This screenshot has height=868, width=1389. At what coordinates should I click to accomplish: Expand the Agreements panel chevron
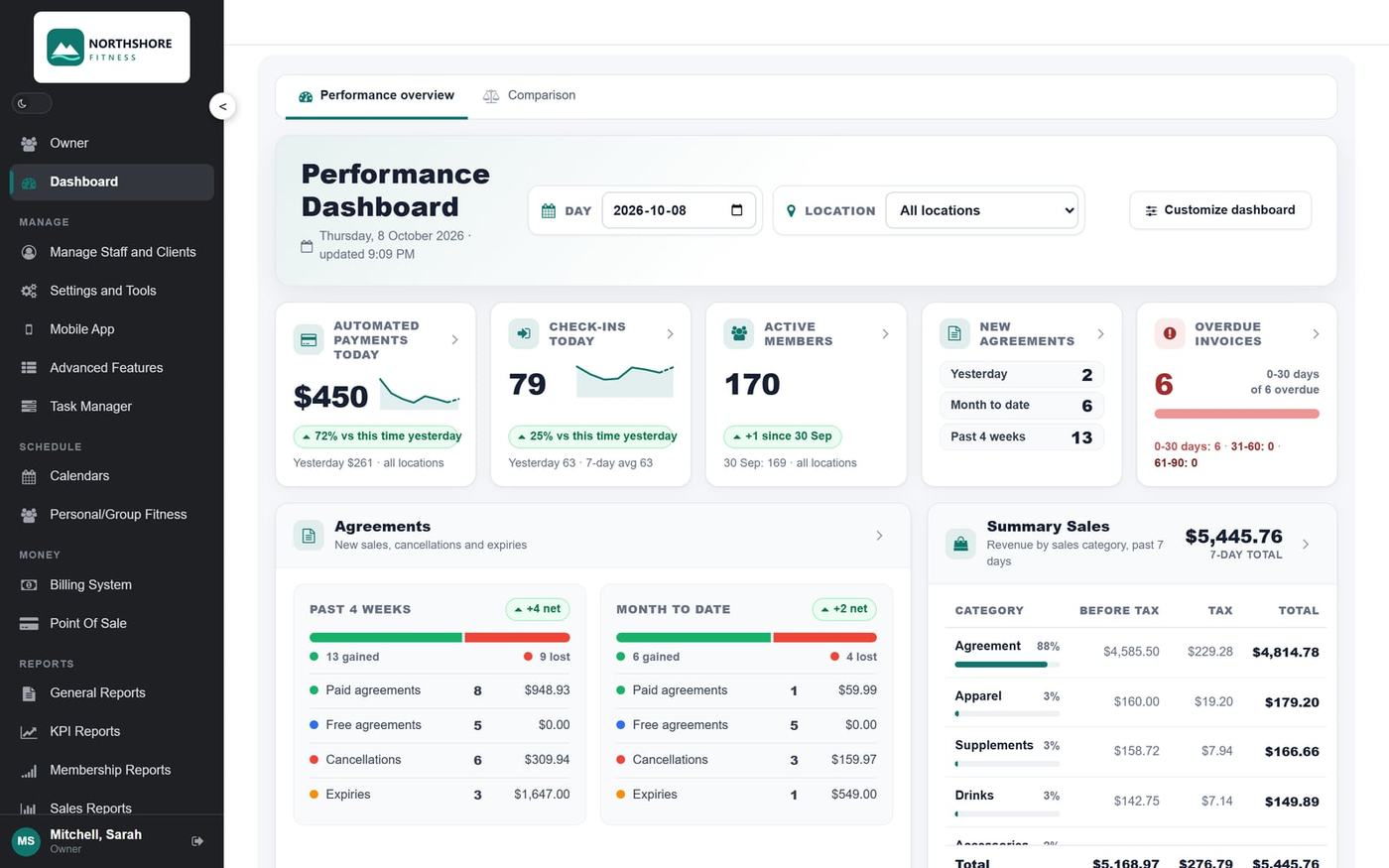(879, 536)
